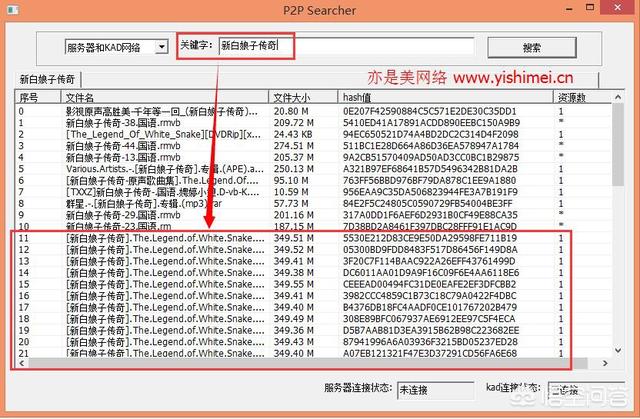Click hash DC6011AA01D9A9F16C09F6E4AA6118E6

pyautogui.click(x=431, y=273)
